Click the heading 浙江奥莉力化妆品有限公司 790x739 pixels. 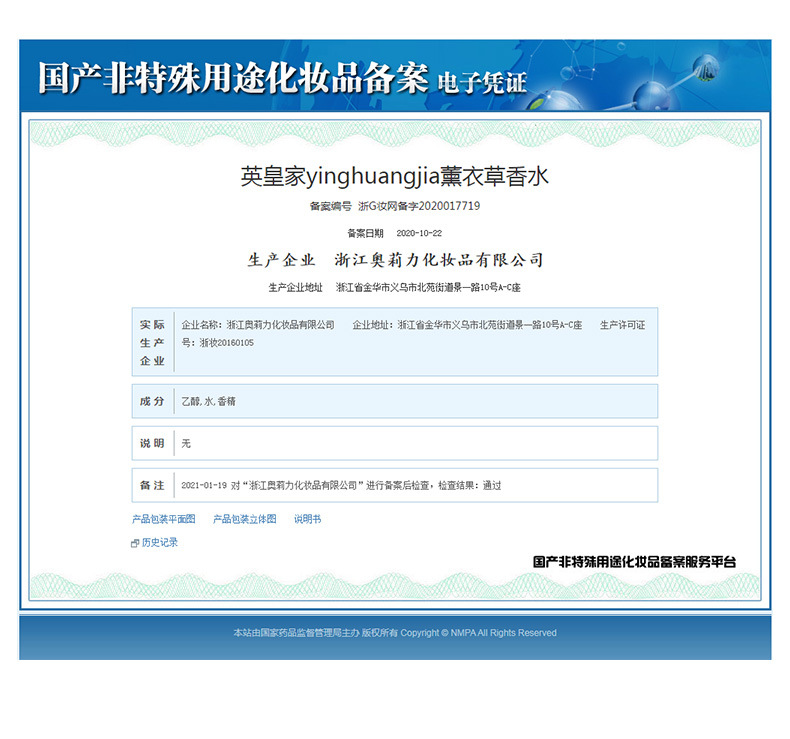pyautogui.click(x=439, y=260)
